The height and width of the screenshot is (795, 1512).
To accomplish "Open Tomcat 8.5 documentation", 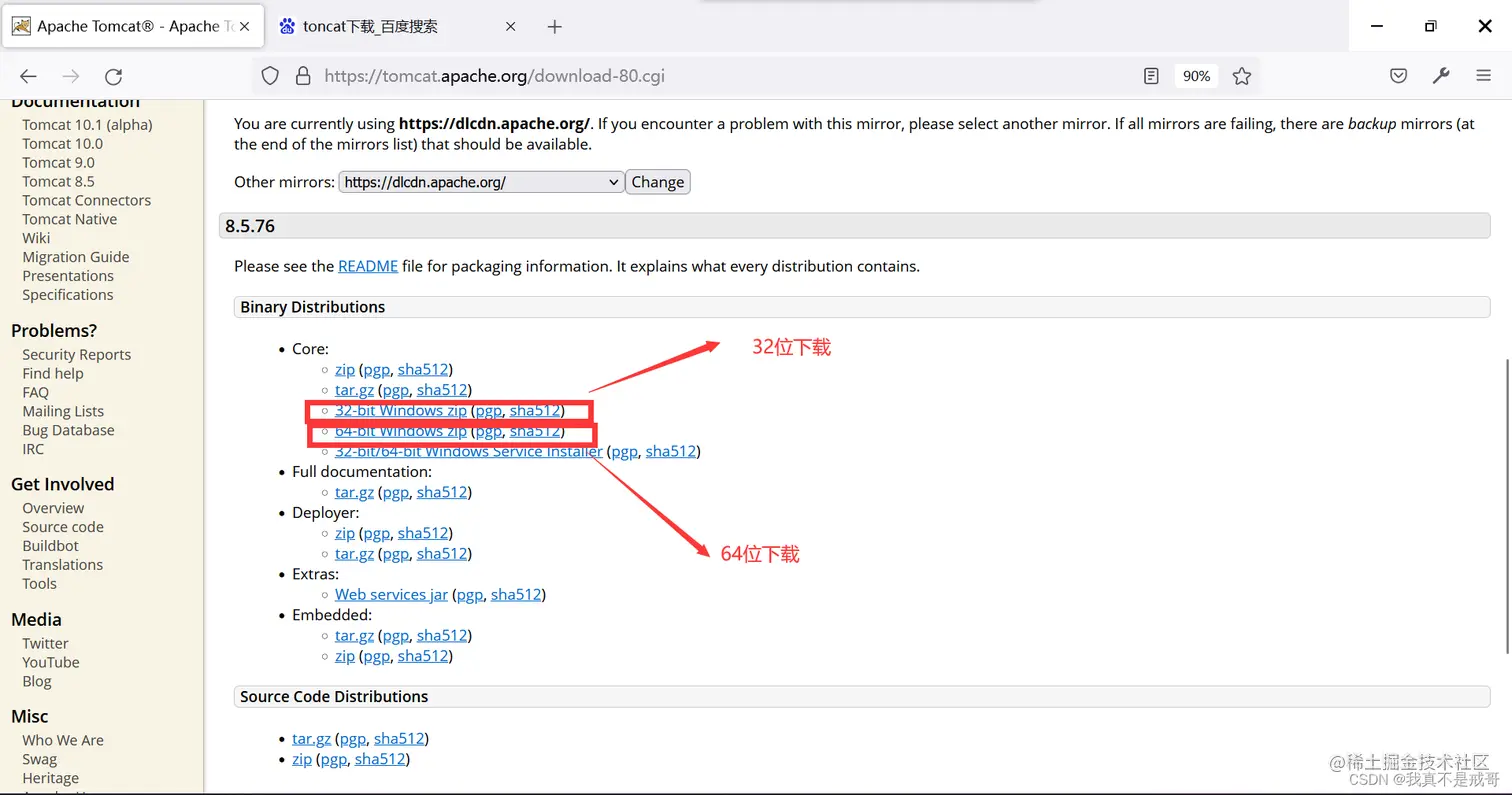I will [x=58, y=182].
